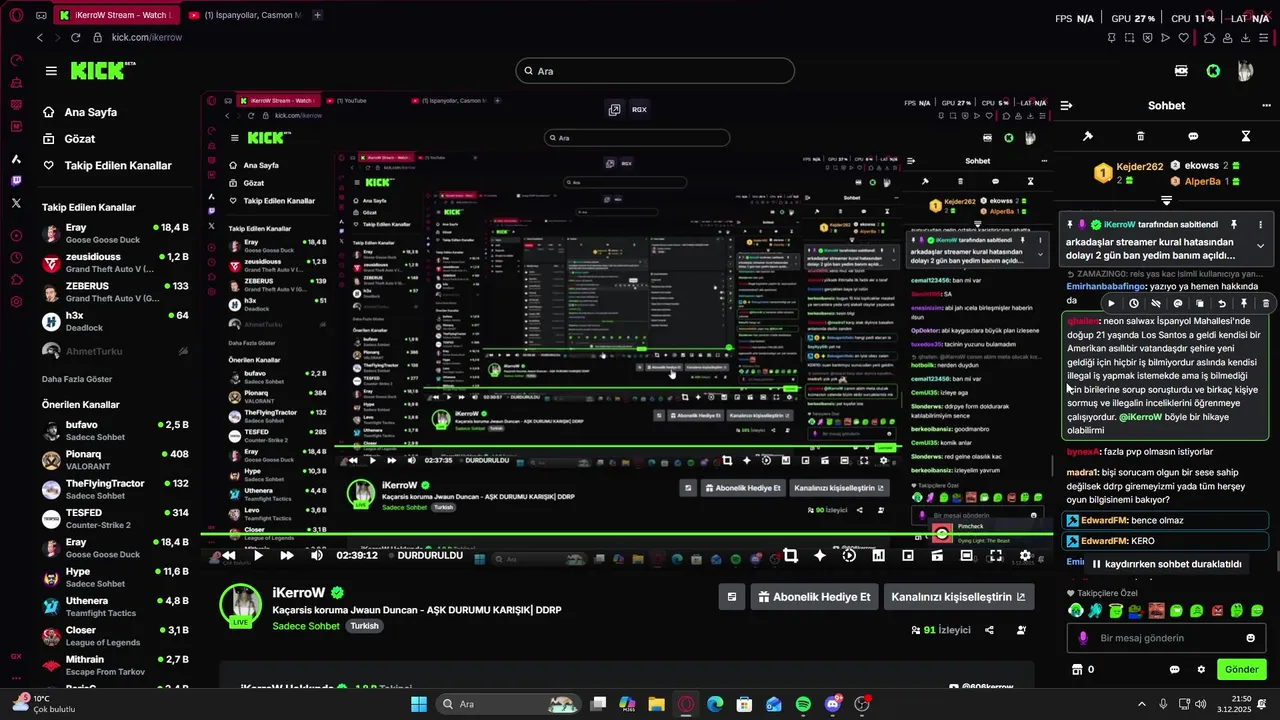
Task: Expand the chat leaderboard with lines arrow
Action: (x=1166, y=201)
